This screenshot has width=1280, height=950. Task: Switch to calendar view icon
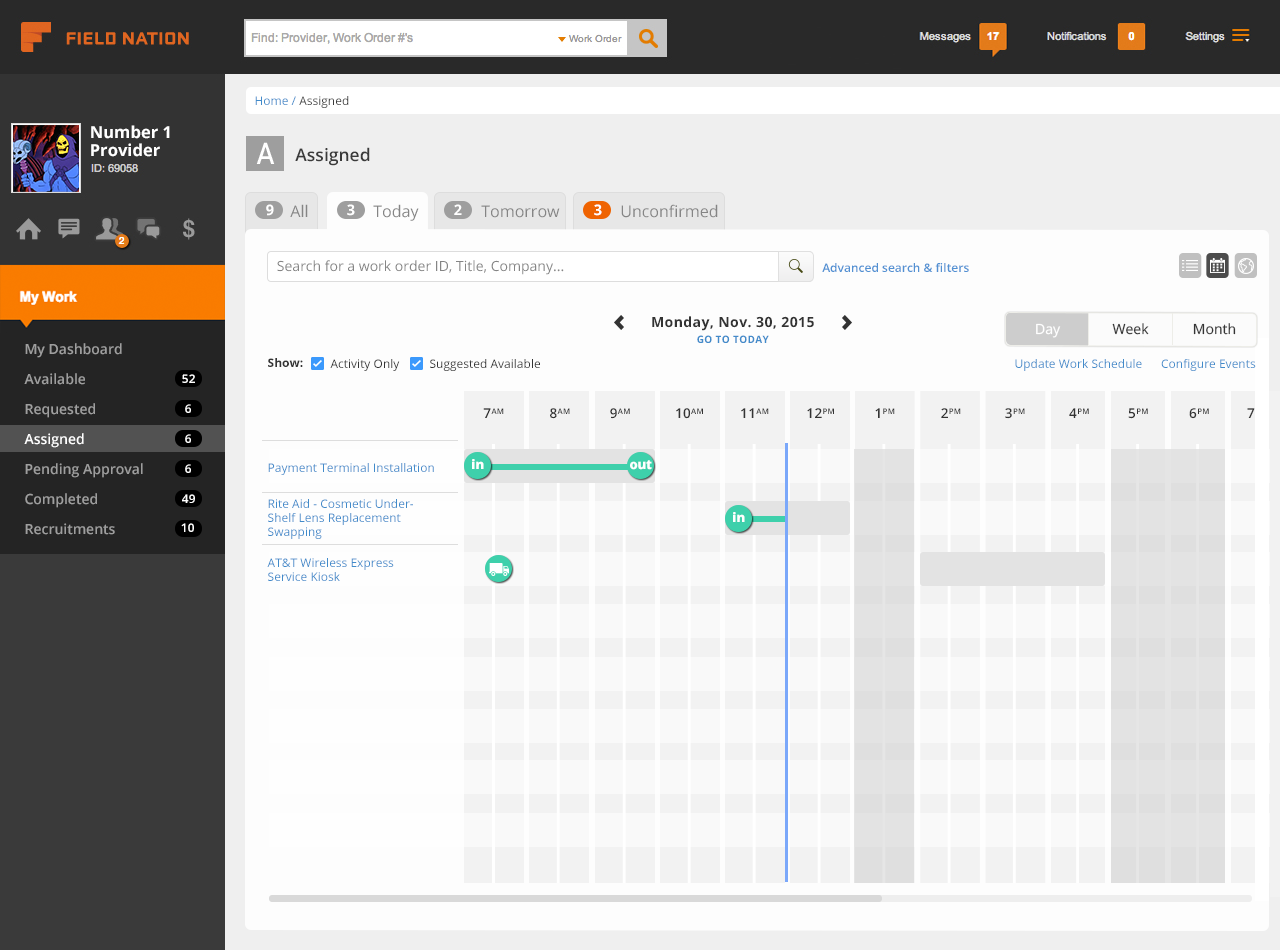click(1217, 266)
